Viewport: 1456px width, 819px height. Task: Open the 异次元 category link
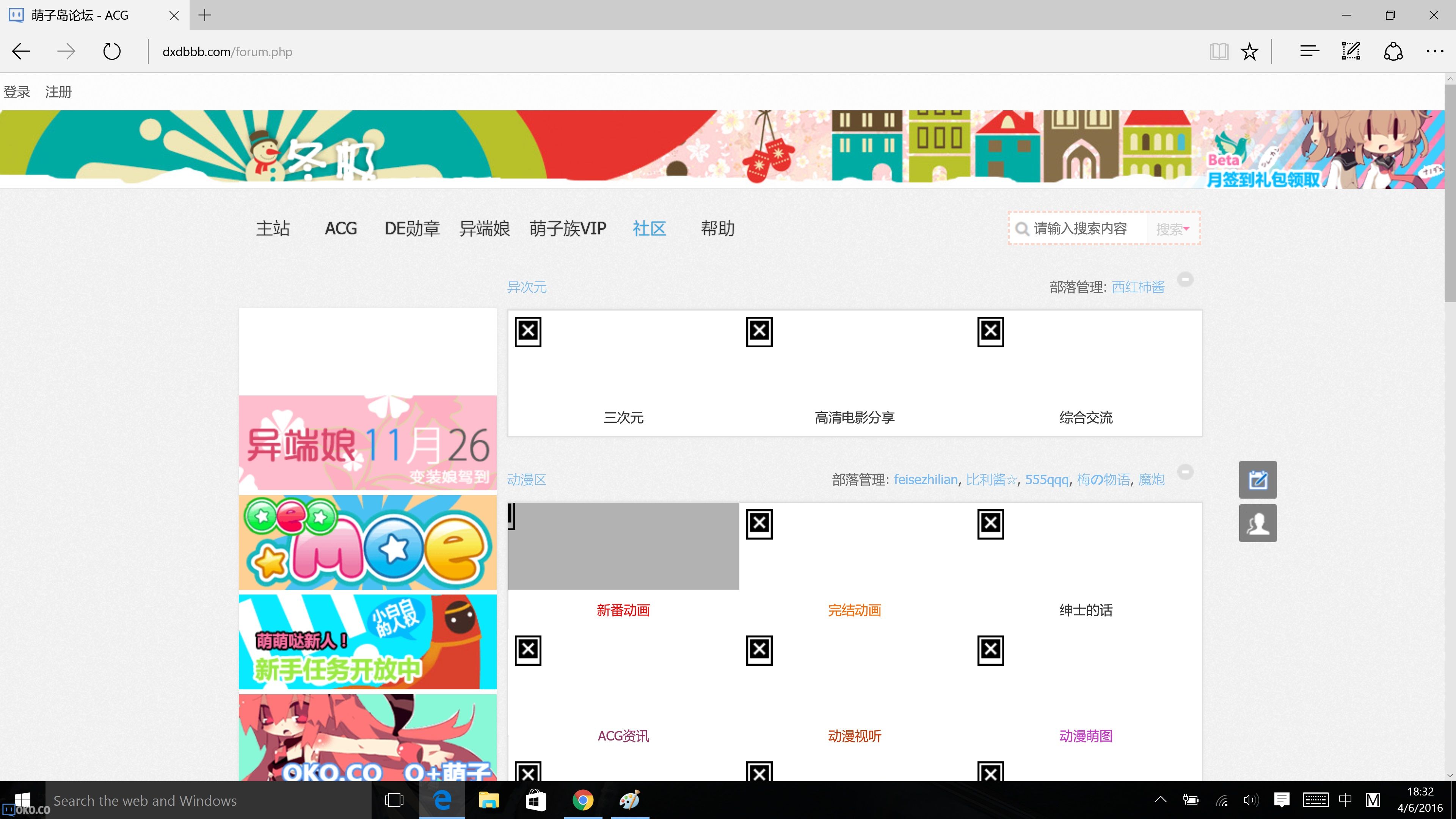[x=527, y=287]
